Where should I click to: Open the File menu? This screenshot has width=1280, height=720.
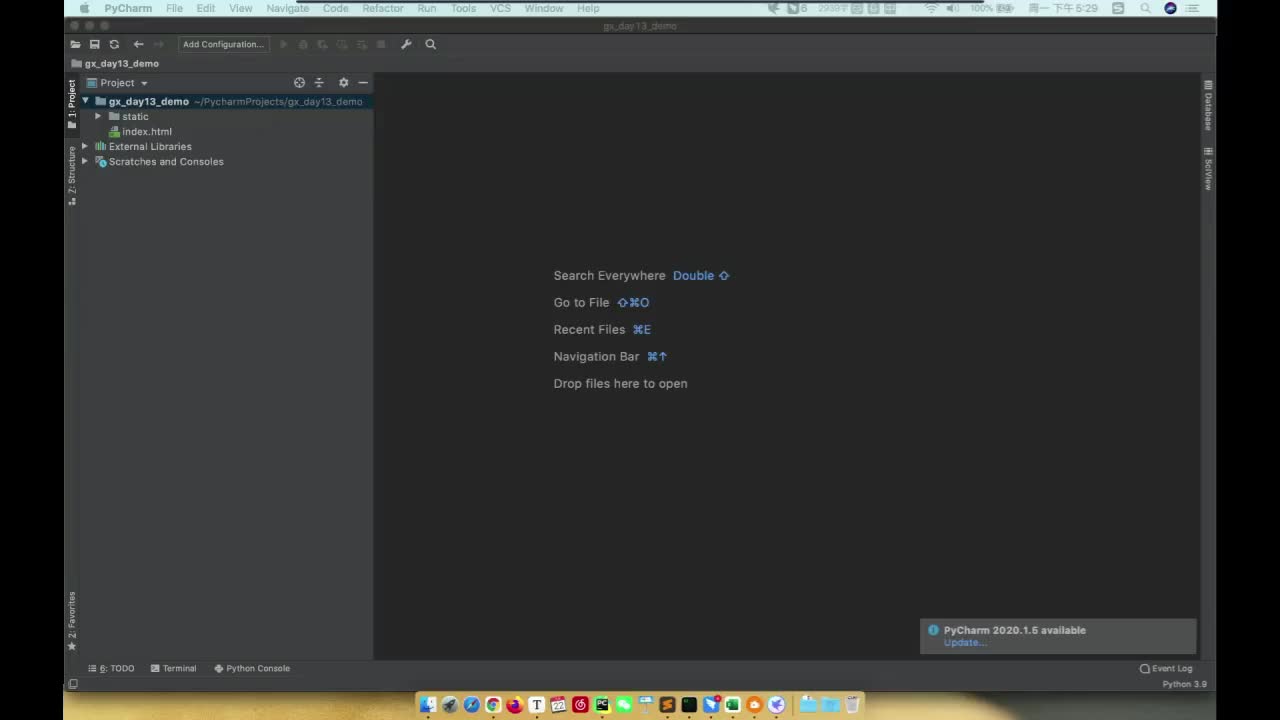coord(174,8)
